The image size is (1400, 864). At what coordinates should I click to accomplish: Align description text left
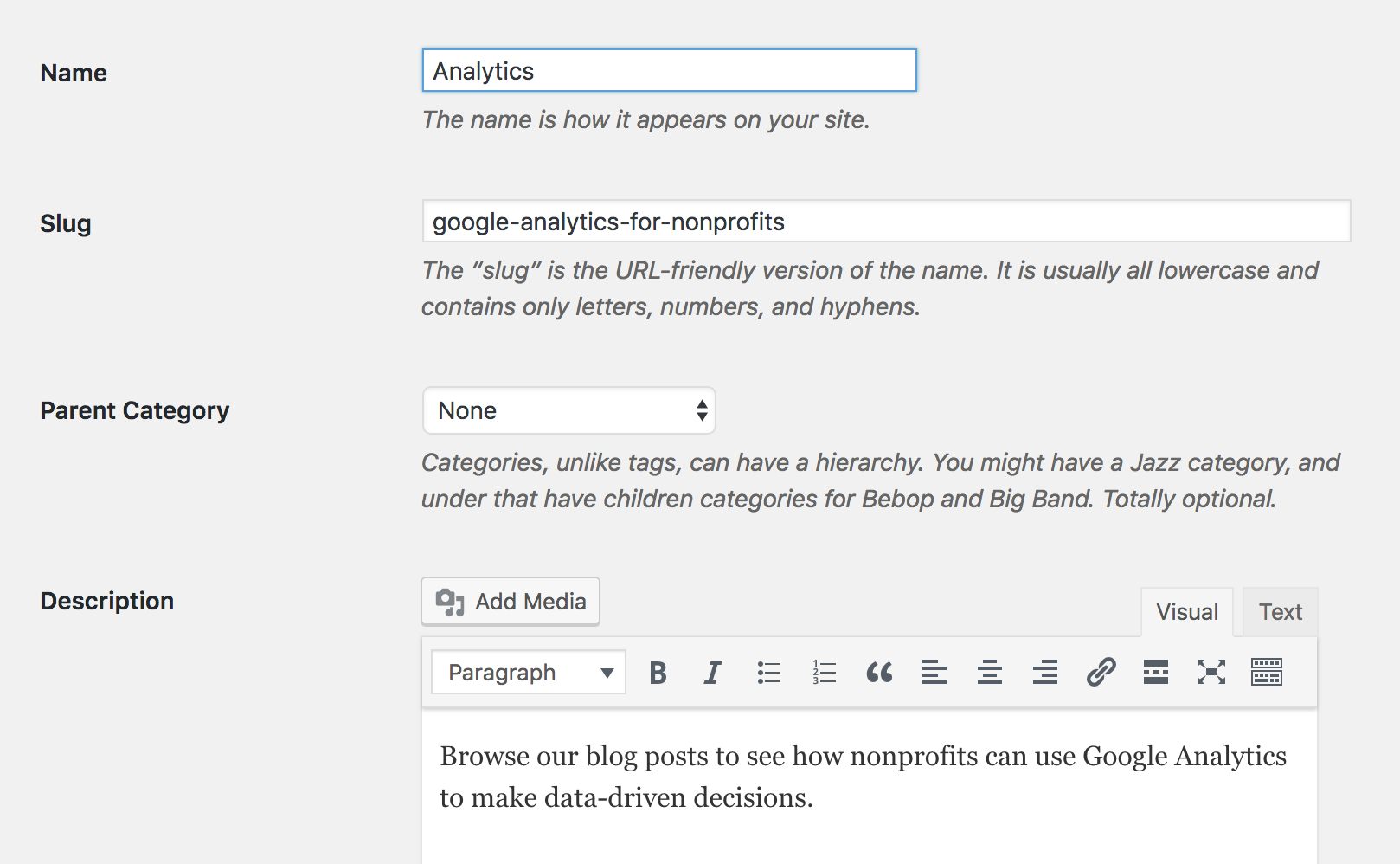tap(934, 673)
